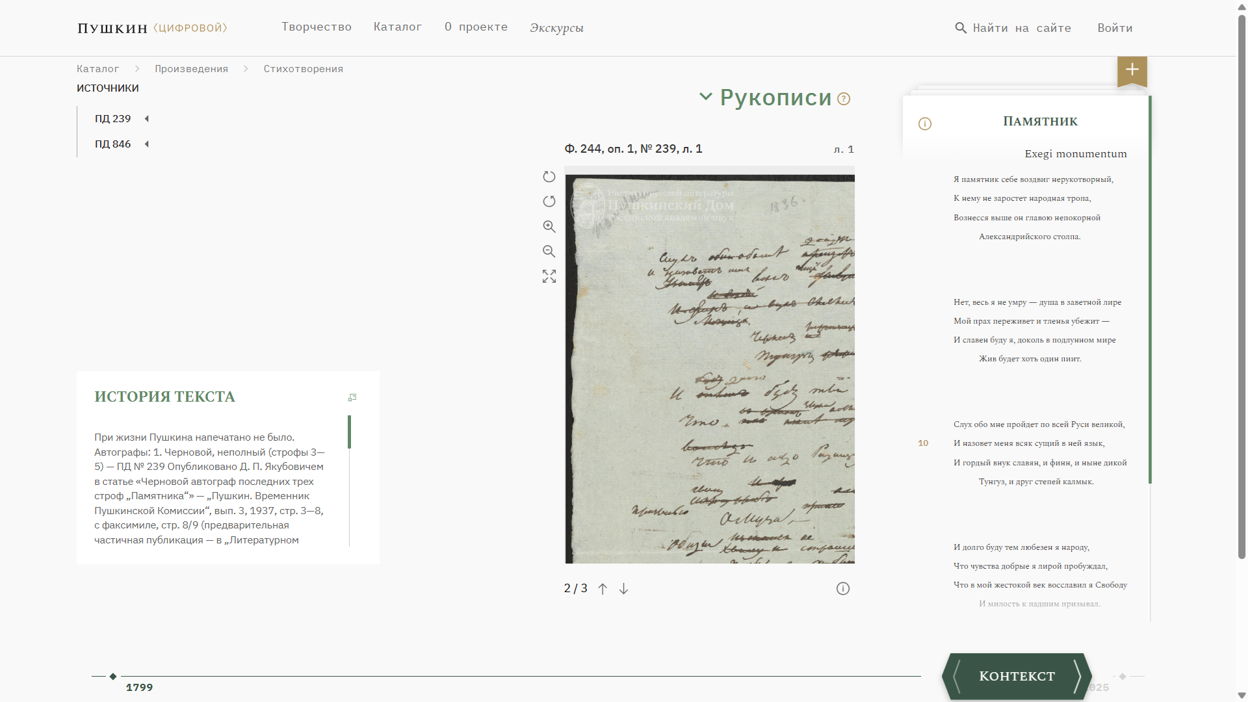Select the timeline end diamond marker
Image resolution: width=1248 pixels, height=702 pixels.
click(x=1122, y=677)
